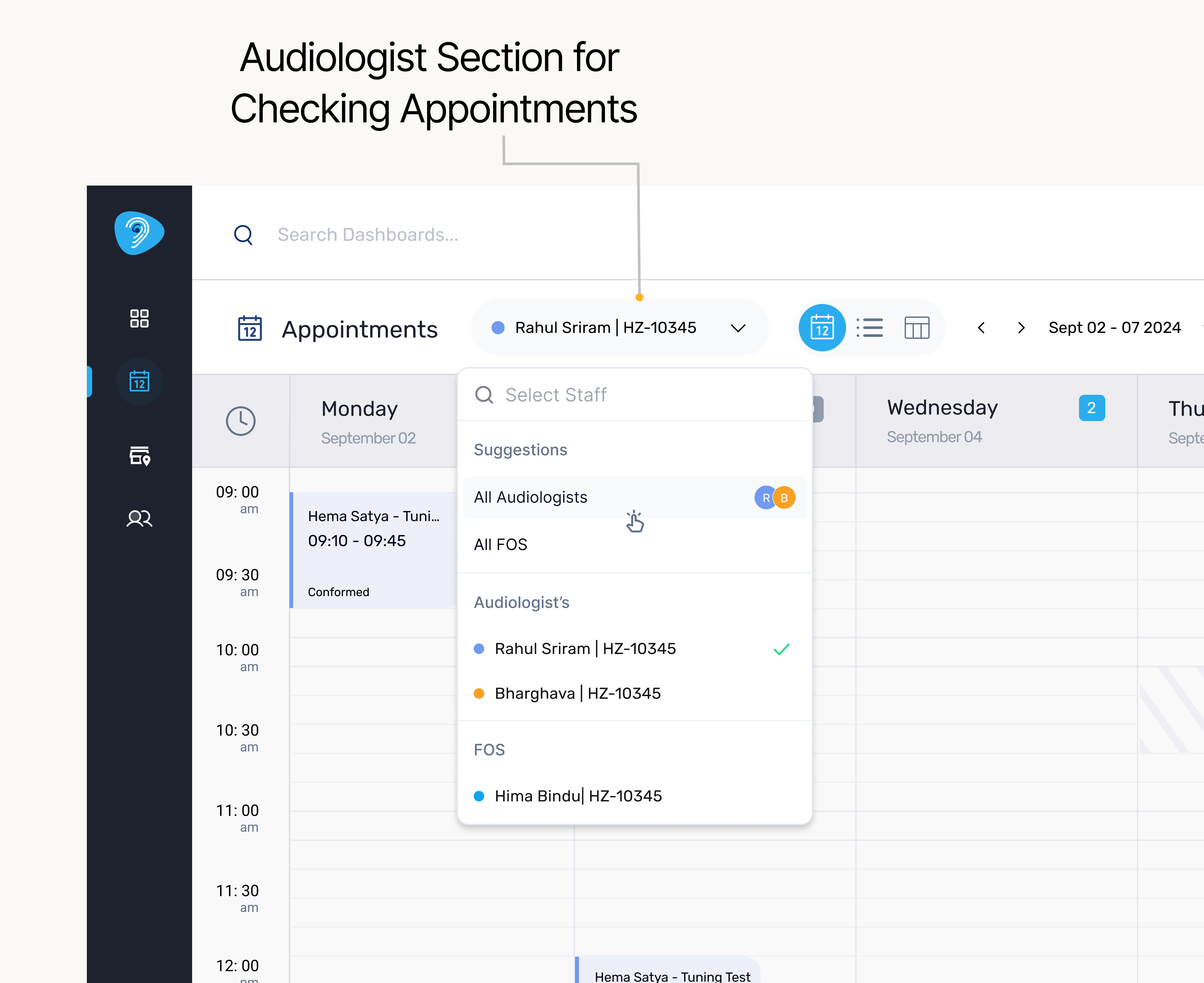Viewport: 1204px width, 983px height.
Task: Click the orange dot beside Bharghava
Action: pyautogui.click(x=479, y=693)
